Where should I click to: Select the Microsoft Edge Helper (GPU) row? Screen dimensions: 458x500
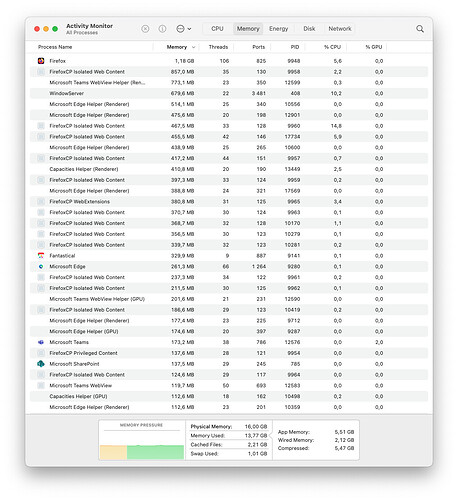(x=229, y=331)
